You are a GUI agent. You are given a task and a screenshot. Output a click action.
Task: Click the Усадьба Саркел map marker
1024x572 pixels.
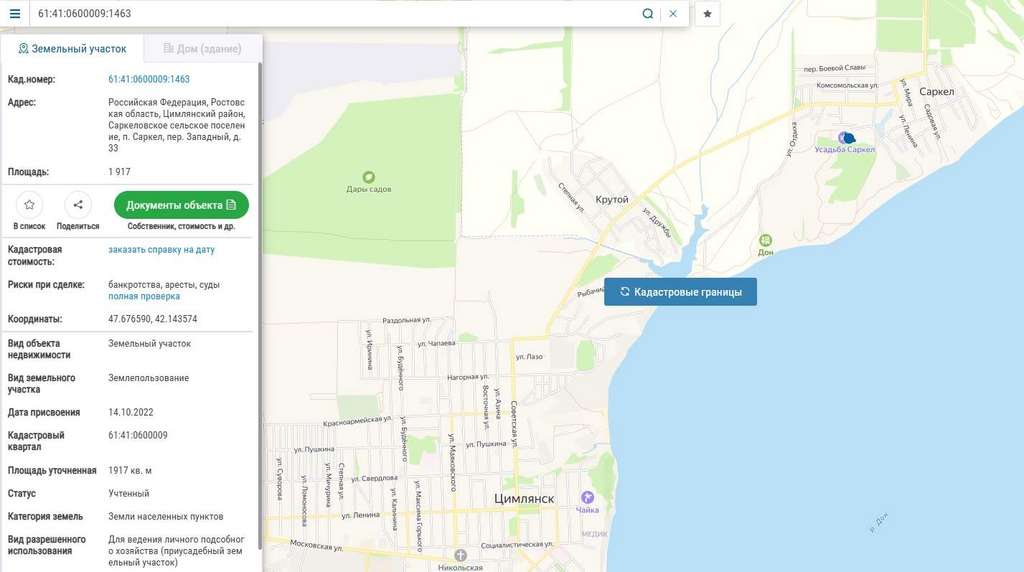pyautogui.click(x=846, y=138)
